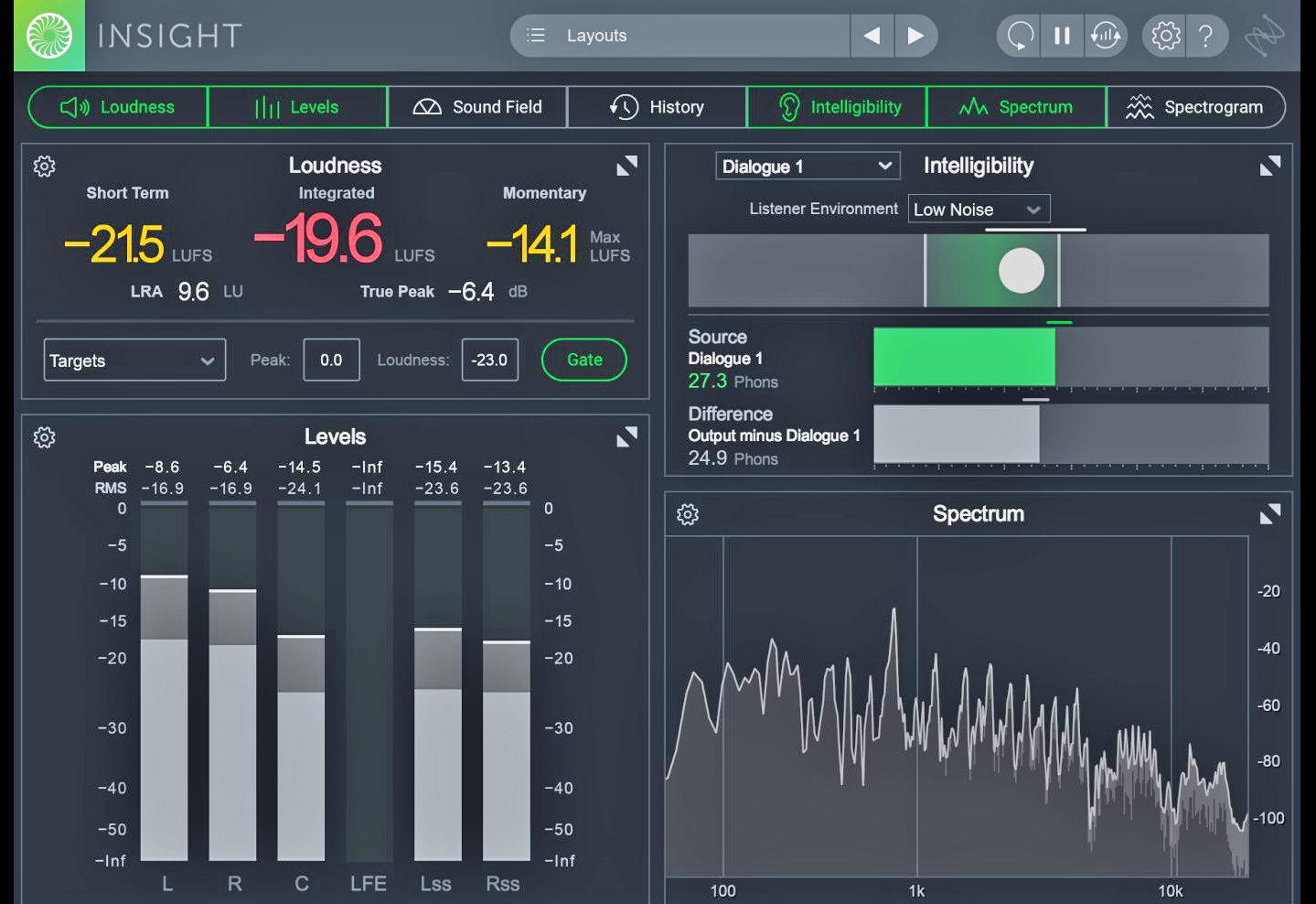
Task: Toggle the Spectrogram module on
Action: coord(1195,107)
